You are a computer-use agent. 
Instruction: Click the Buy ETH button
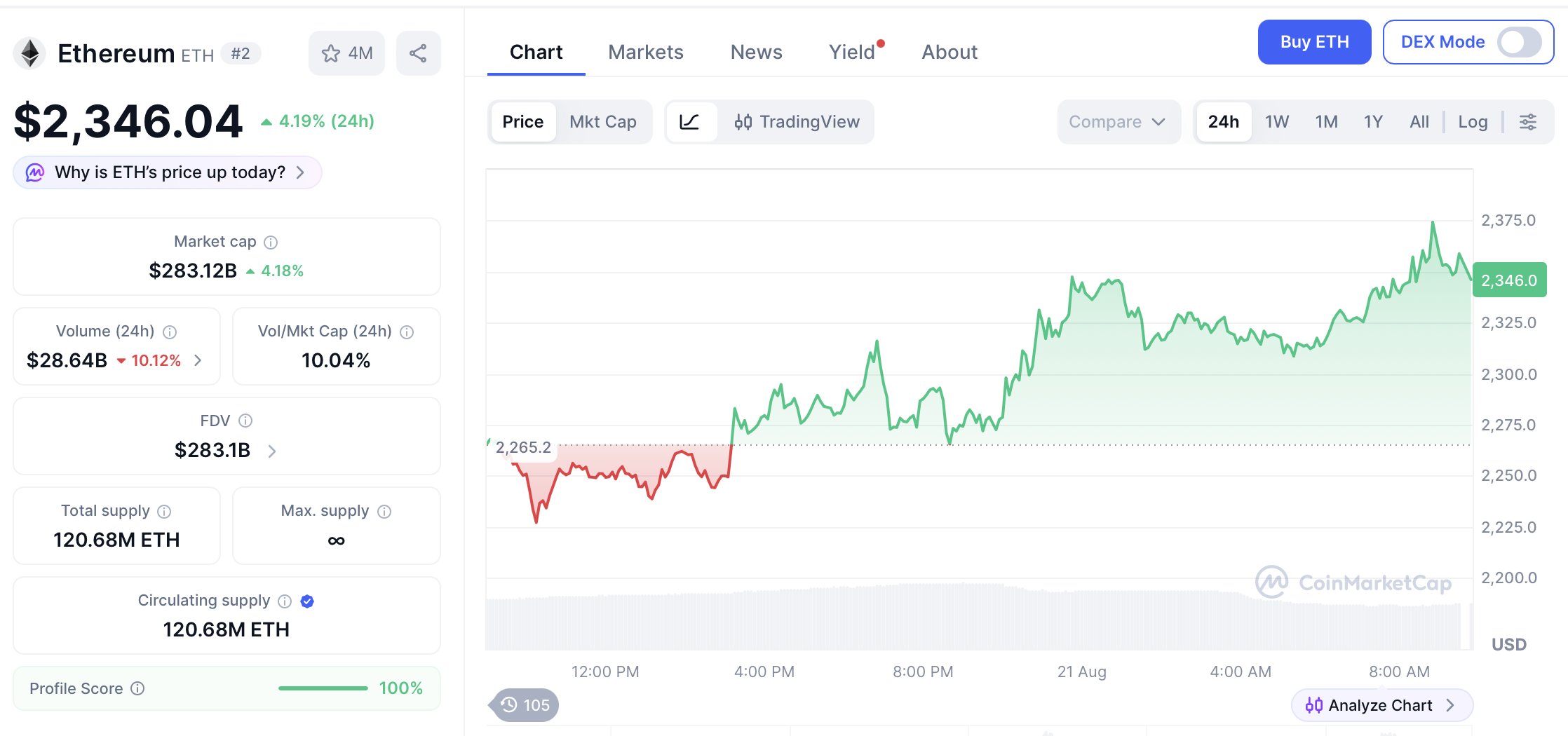[x=1314, y=42]
